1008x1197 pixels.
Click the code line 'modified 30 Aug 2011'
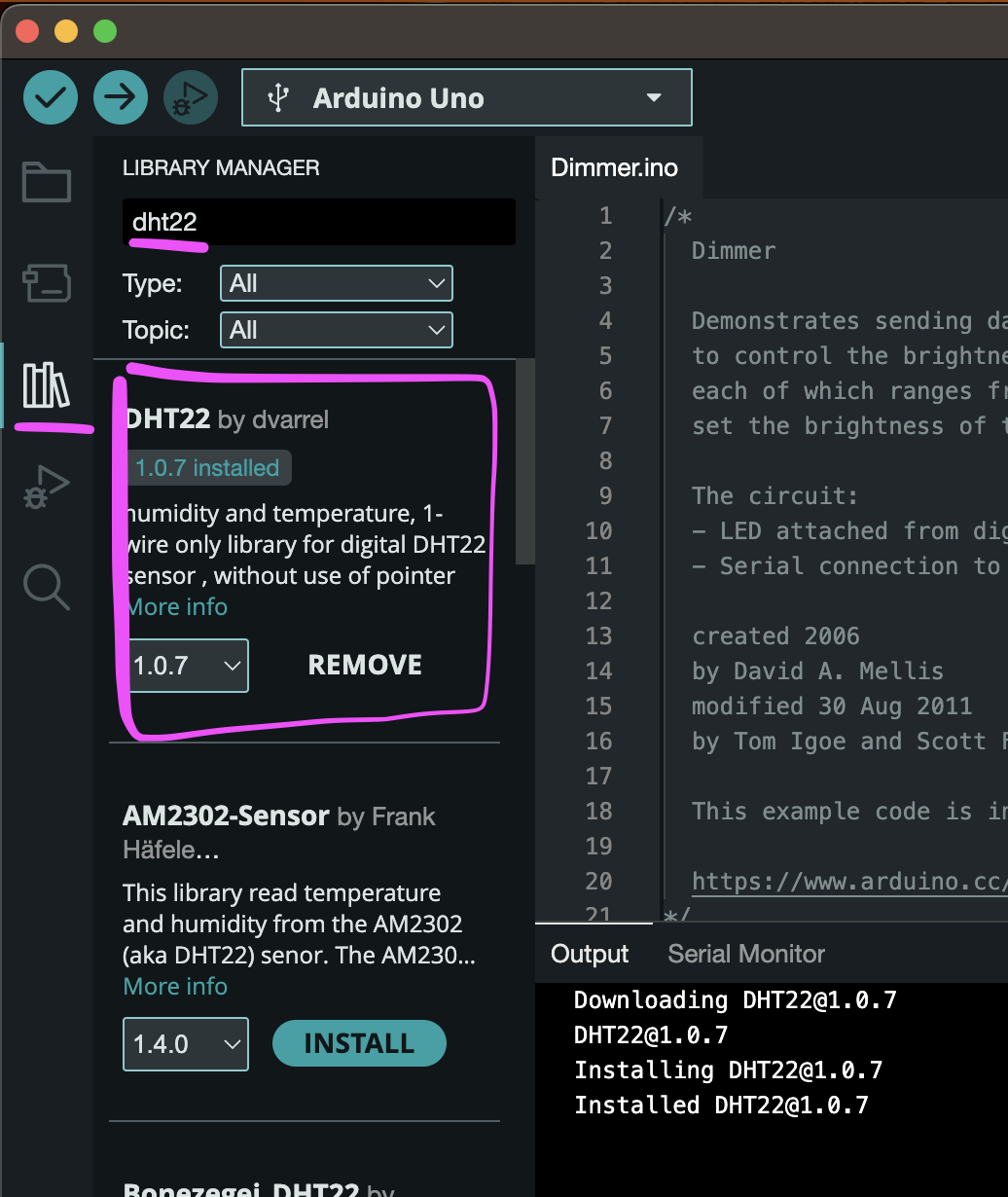(832, 707)
